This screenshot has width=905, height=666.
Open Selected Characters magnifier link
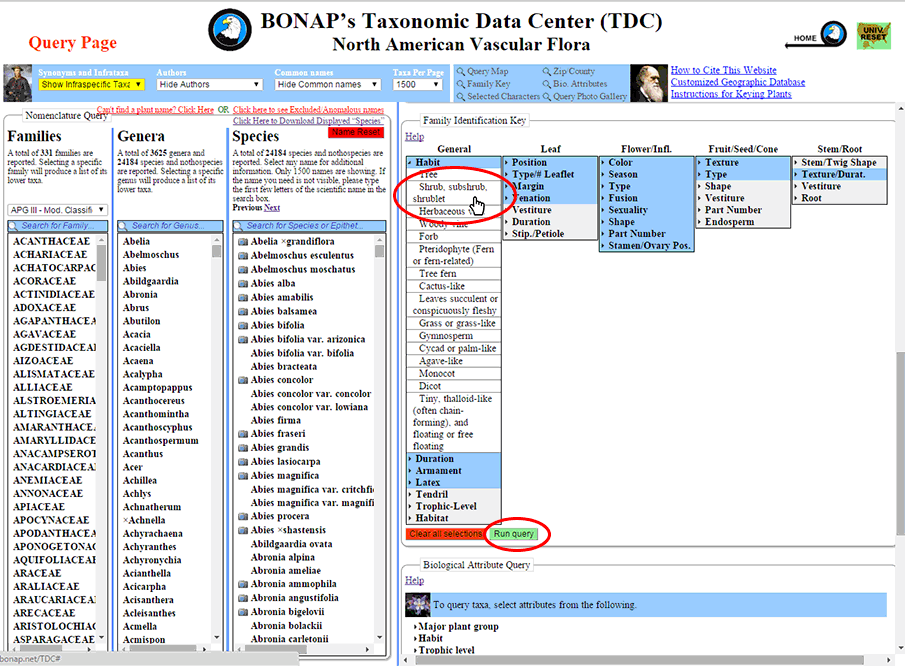[x=498, y=96]
